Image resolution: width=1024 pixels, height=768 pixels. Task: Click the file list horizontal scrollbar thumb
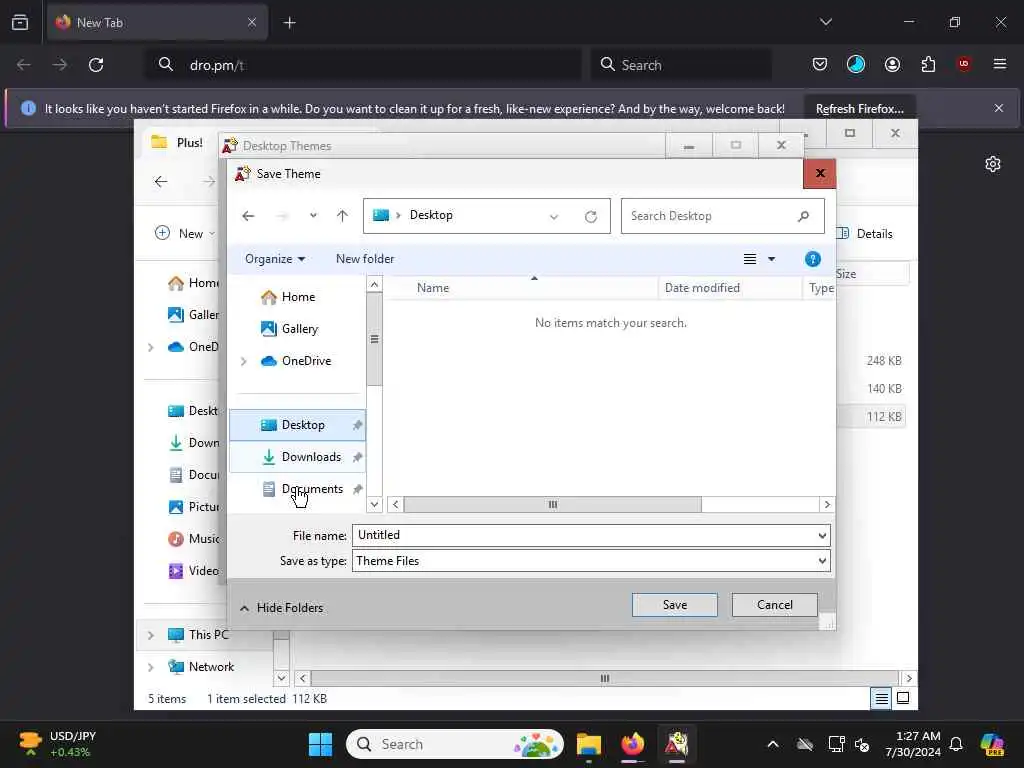point(552,504)
